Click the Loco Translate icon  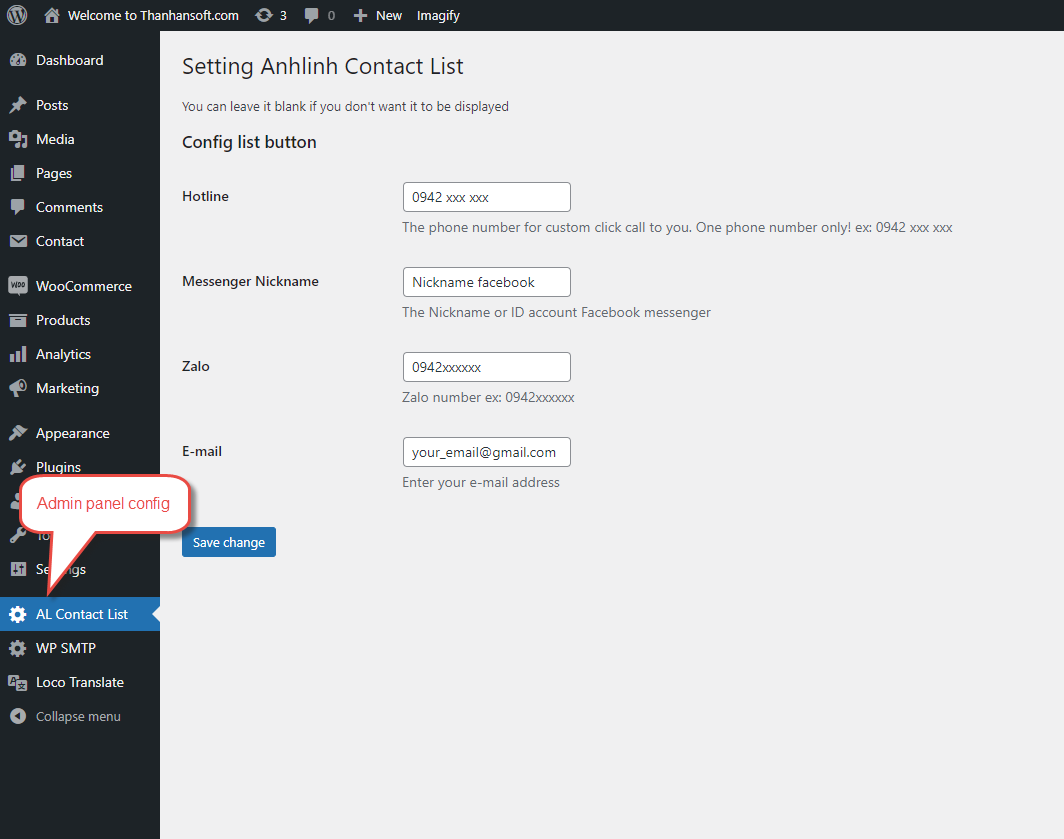click(18, 682)
